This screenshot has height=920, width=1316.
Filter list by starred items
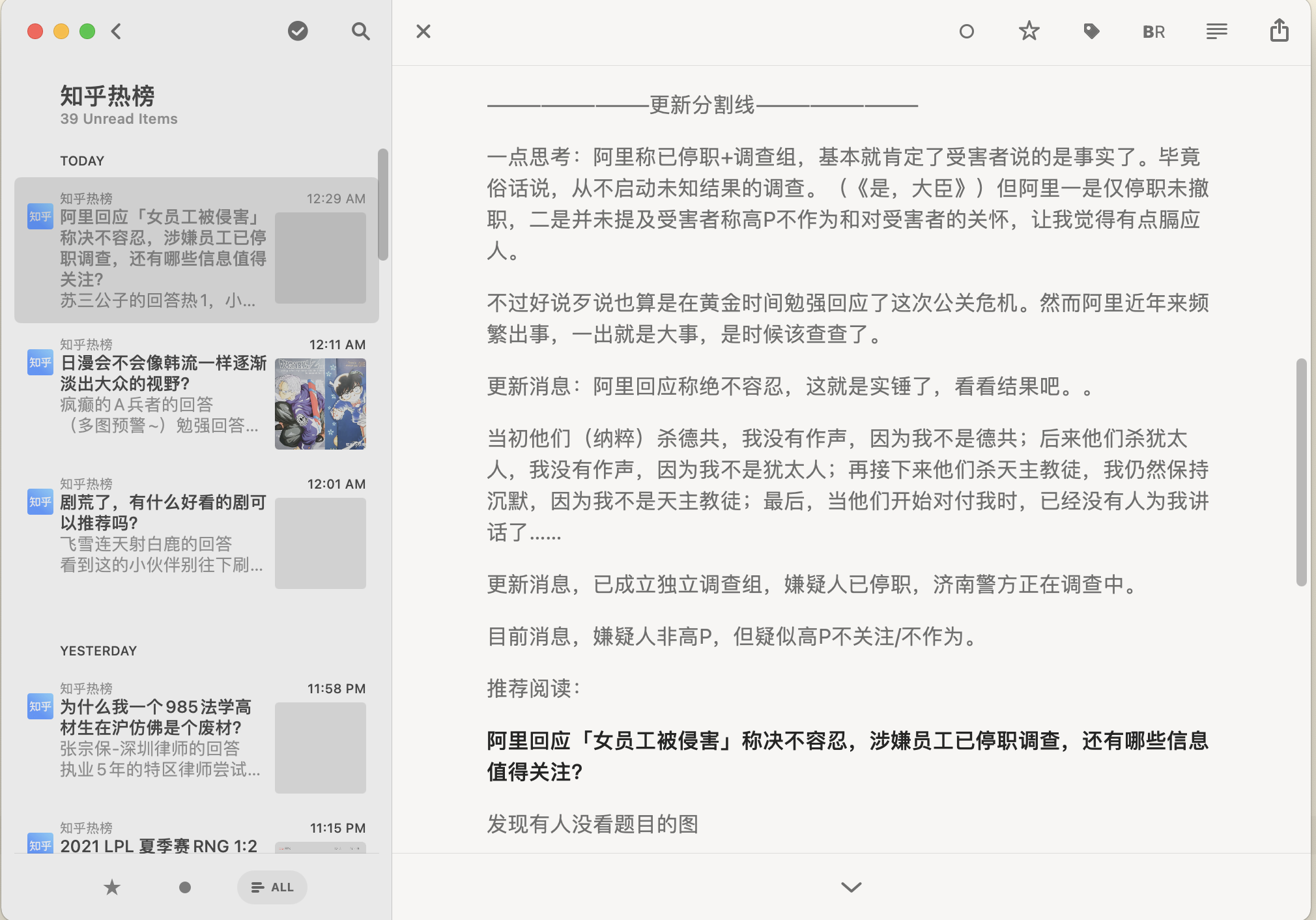point(112,887)
